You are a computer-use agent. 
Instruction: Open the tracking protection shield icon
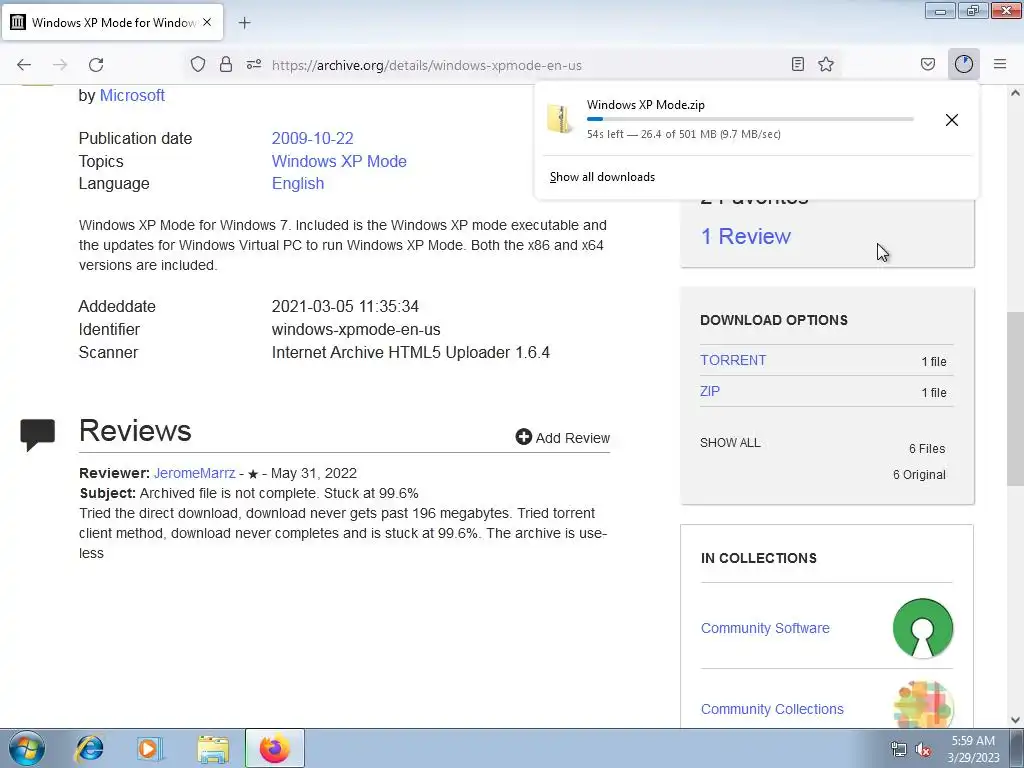(x=198, y=64)
